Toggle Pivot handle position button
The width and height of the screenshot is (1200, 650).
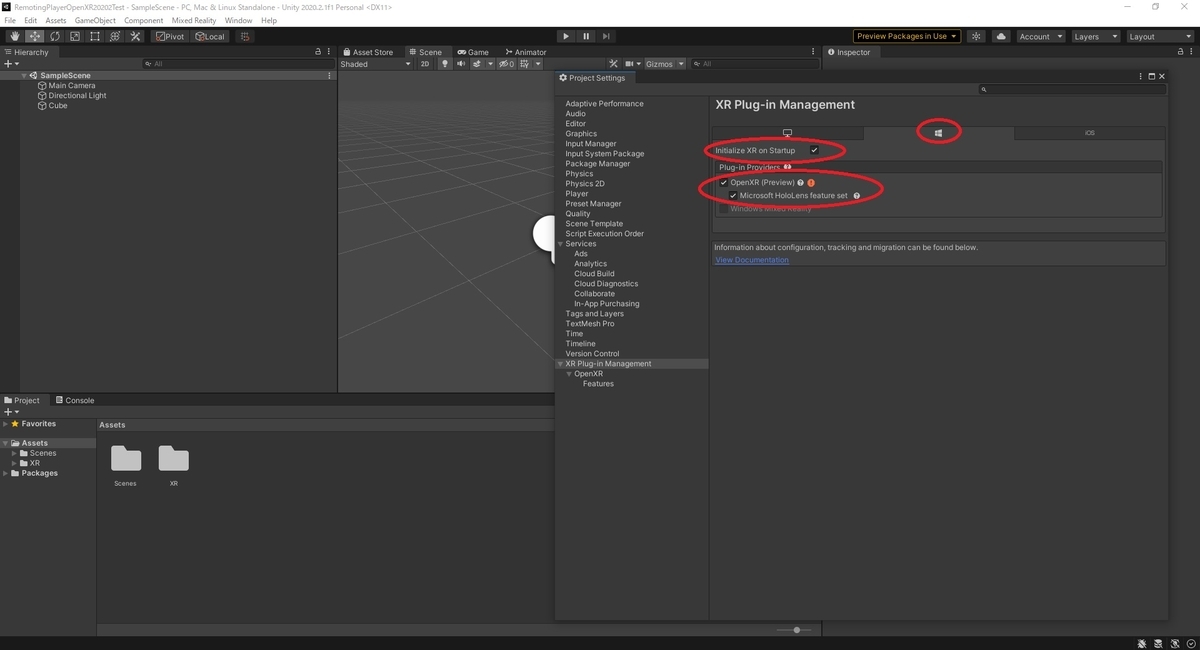[x=170, y=36]
